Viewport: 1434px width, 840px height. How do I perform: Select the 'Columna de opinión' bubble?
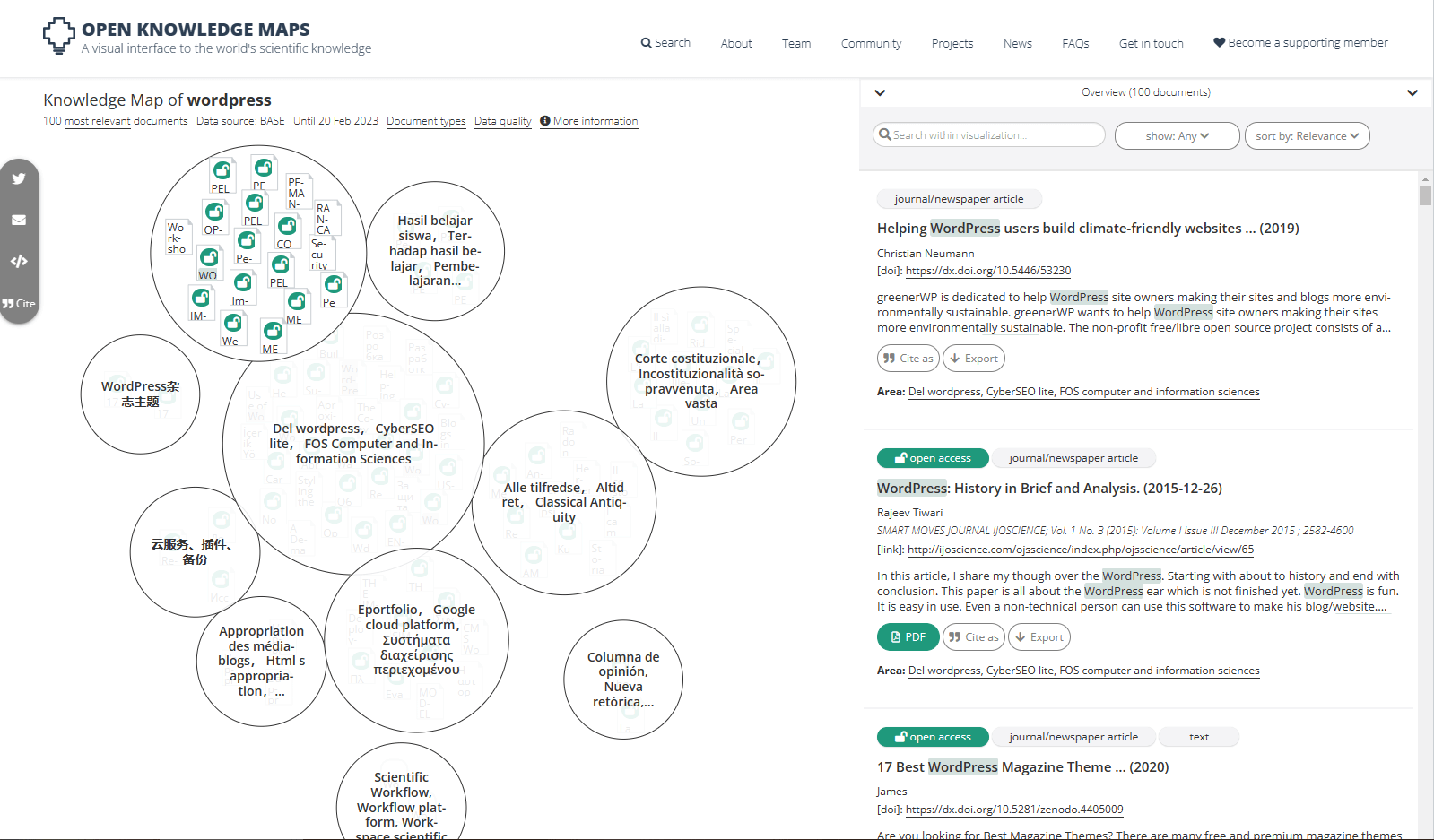tap(623, 680)
